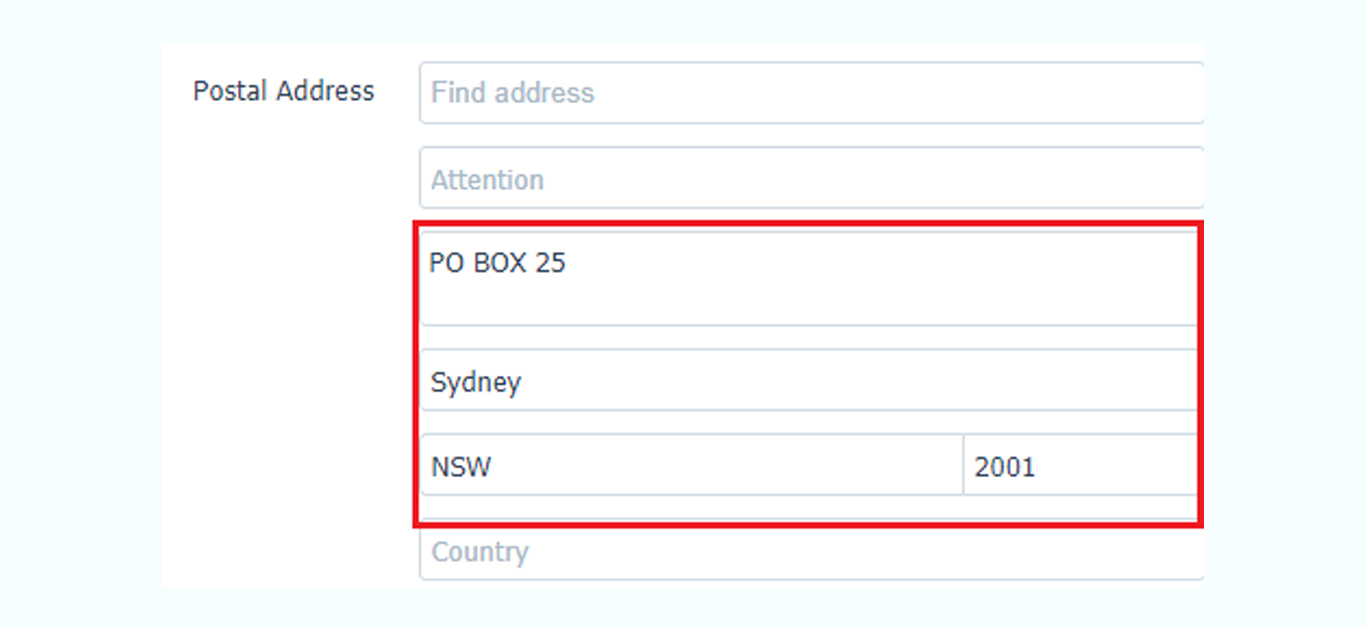Click the NSW state field
Viewport: 1366px width, 629px height.
tap(691, 465)
